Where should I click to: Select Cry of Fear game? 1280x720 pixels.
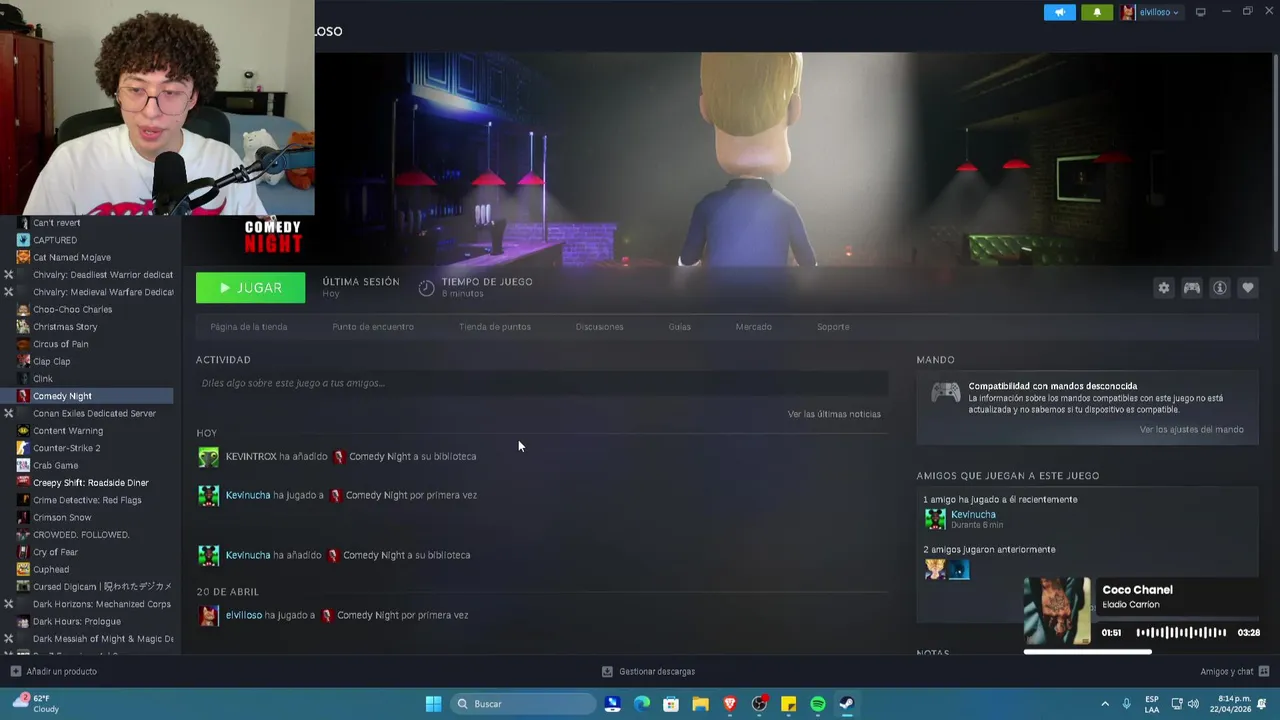(x=55, y=552)
